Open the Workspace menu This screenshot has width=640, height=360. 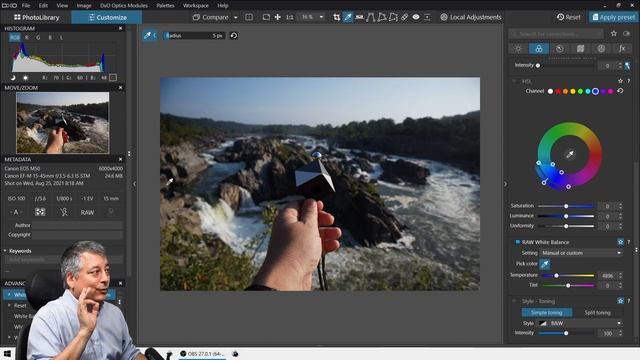click(196, 5)
